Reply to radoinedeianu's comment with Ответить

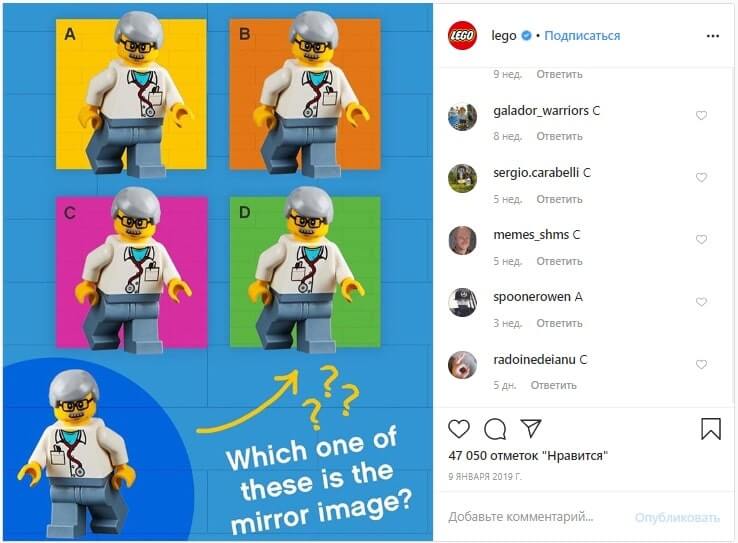(x=554, y=385)
